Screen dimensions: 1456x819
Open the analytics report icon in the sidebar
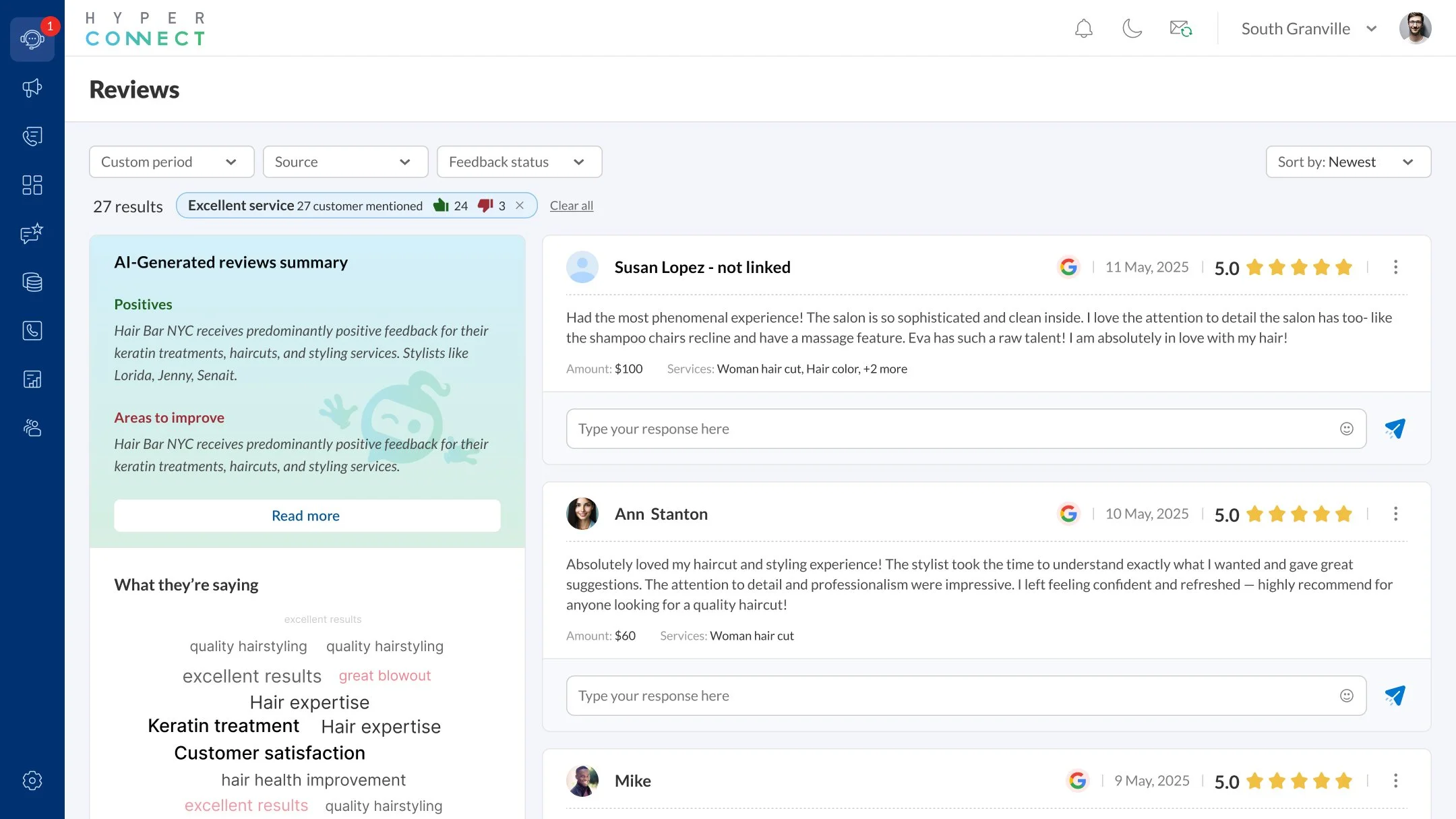[x=32, y=379]
